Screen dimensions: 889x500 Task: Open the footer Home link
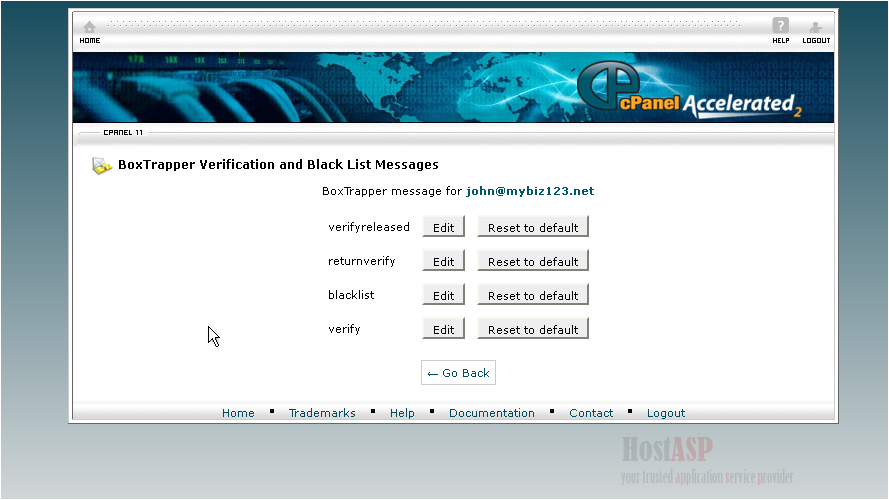[x=238, y=413]
